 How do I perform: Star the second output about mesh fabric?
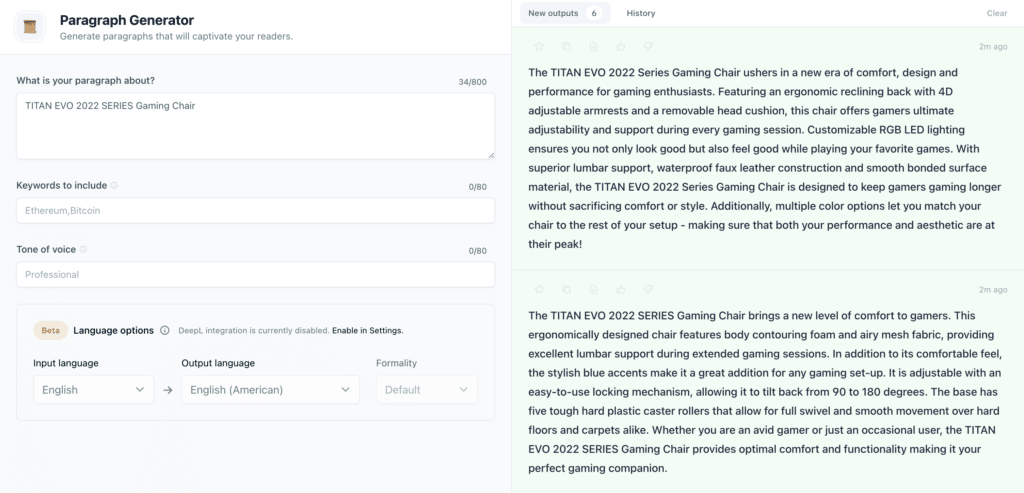pos(539,289)
